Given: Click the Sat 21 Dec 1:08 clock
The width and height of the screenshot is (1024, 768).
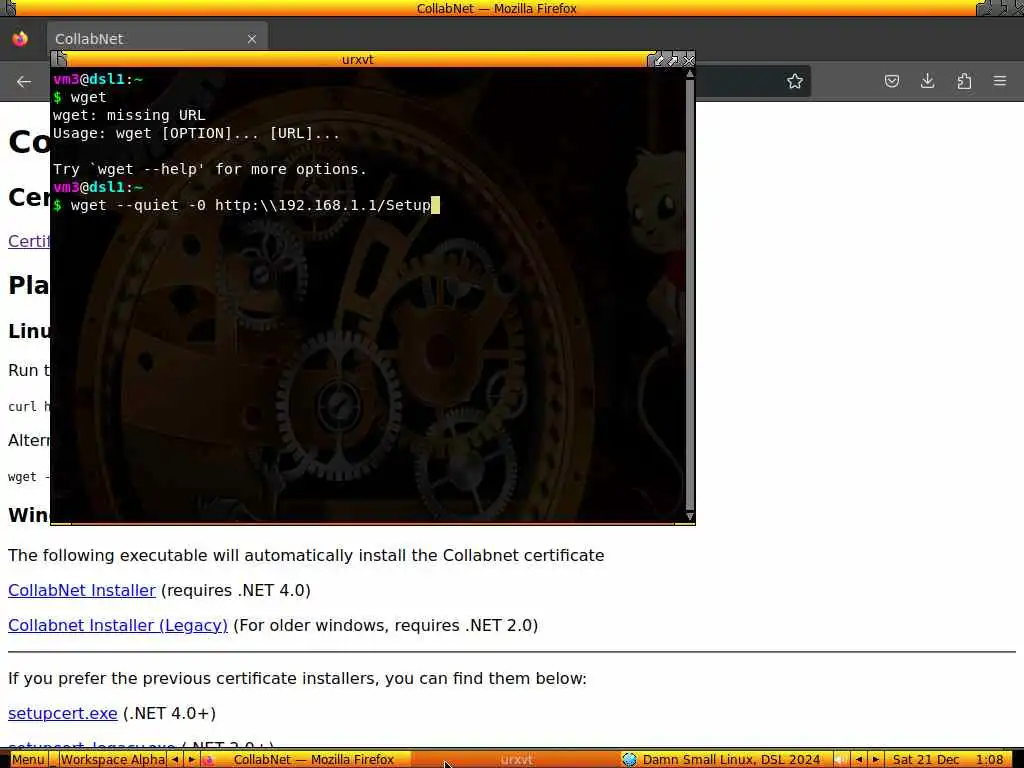Looking at the screenshot, I should 948,760.
